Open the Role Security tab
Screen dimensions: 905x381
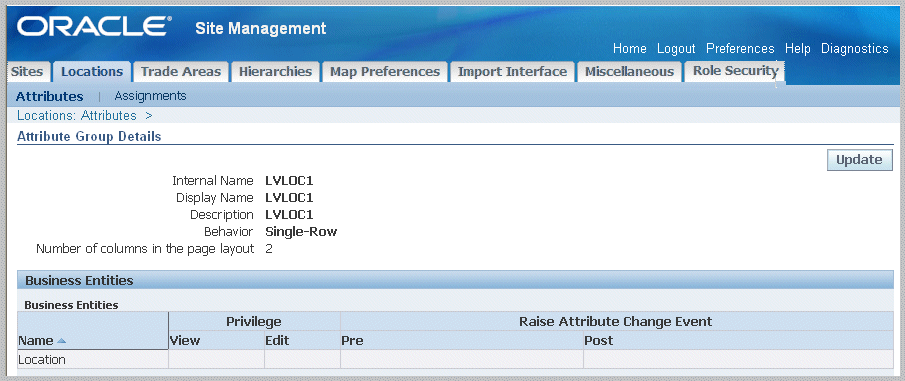(735, 71)
